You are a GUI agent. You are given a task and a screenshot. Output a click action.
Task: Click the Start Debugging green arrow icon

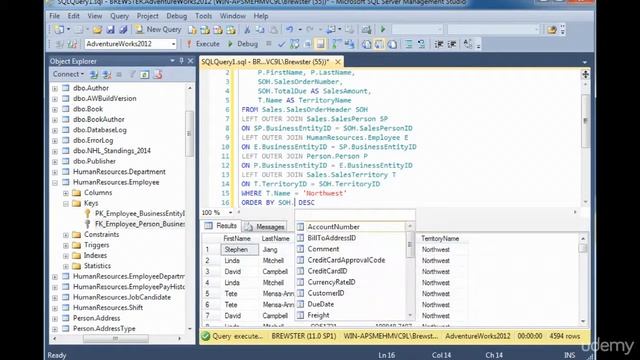(x=383, y=29)
